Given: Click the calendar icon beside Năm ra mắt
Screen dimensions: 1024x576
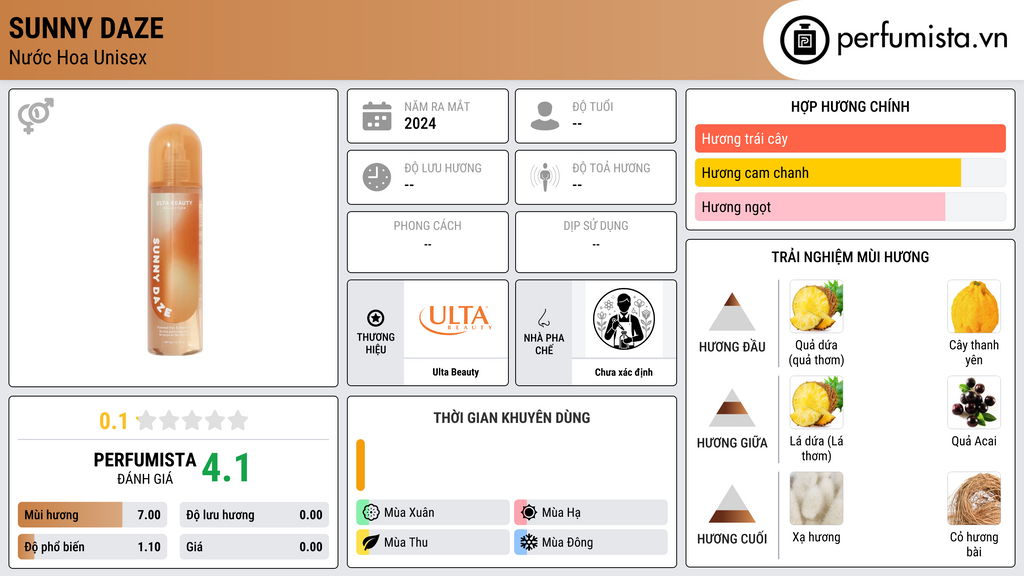Looking at the screenshot, I should pos(377,116).
